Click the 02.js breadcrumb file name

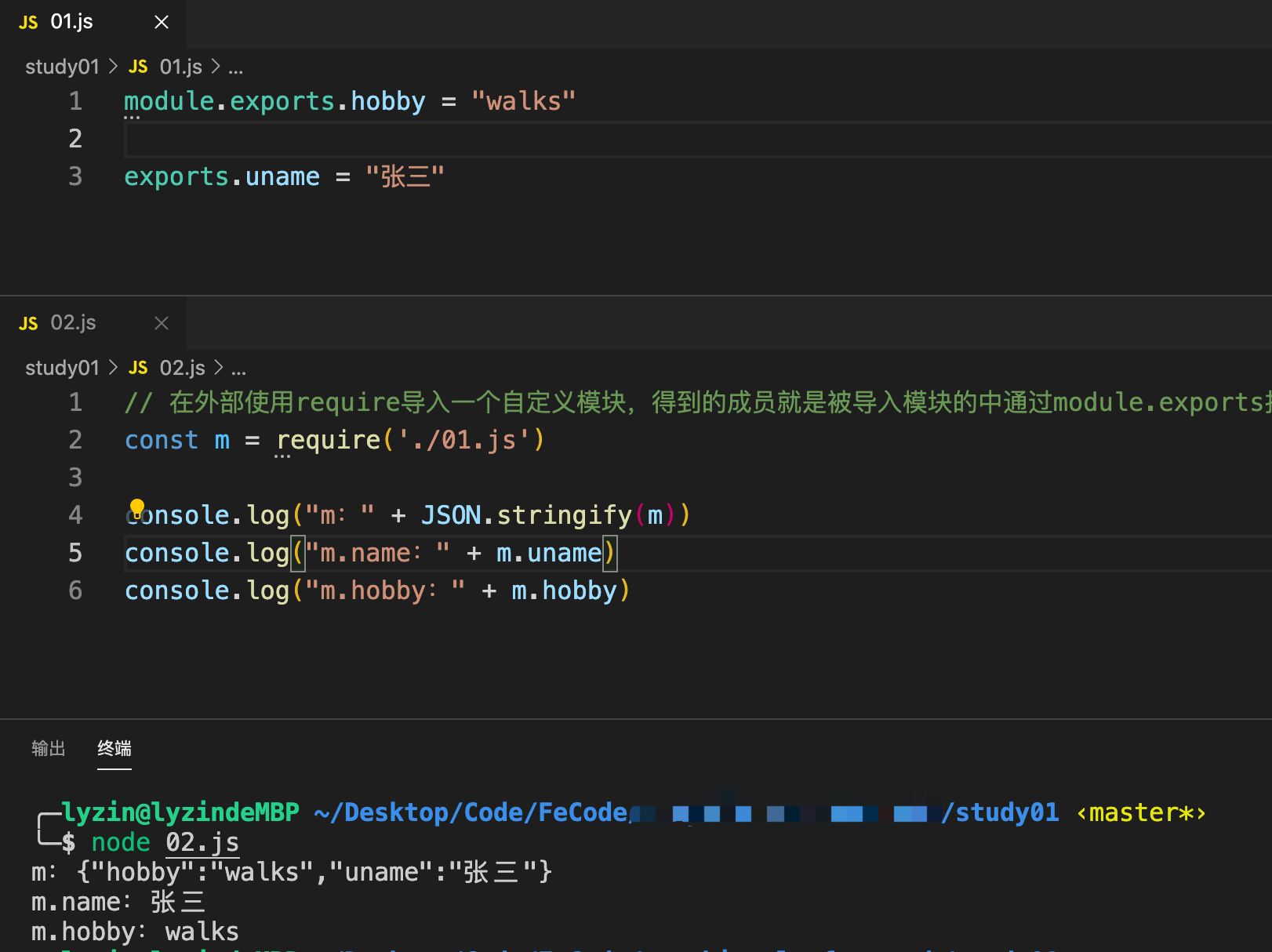click(183, 368)
